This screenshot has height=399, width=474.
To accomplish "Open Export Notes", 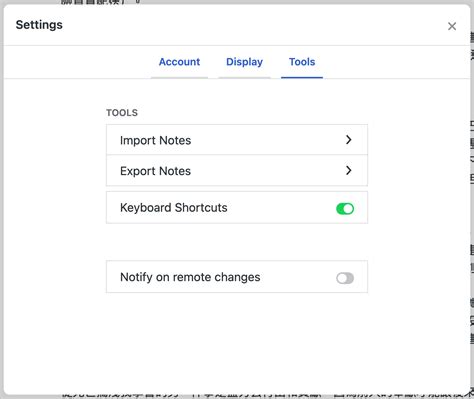I will click(237, 170).
